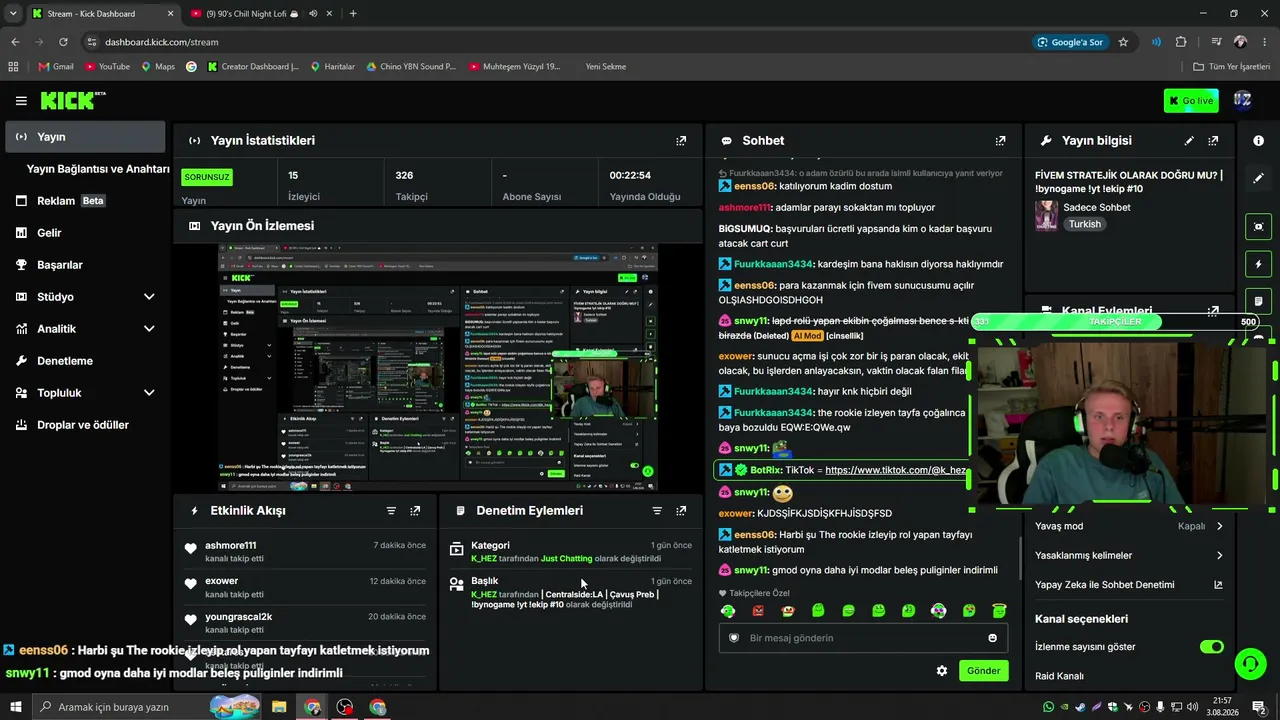Reload the dashboard page
This screenshot has width=1280, height=720.
[63, 42]
